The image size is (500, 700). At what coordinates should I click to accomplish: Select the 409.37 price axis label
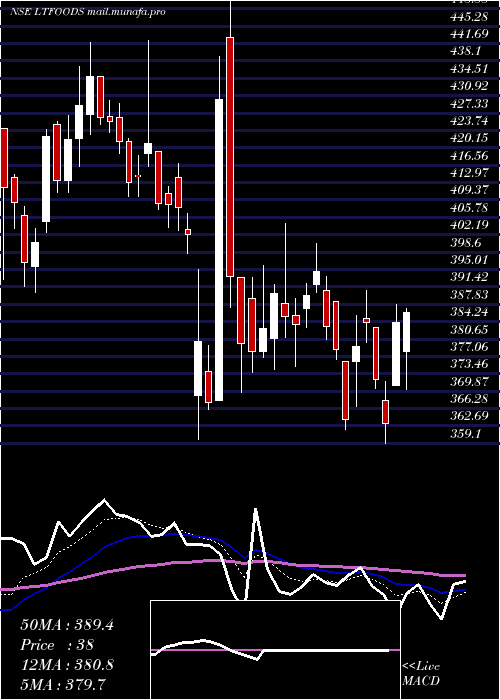pos(469,190)
